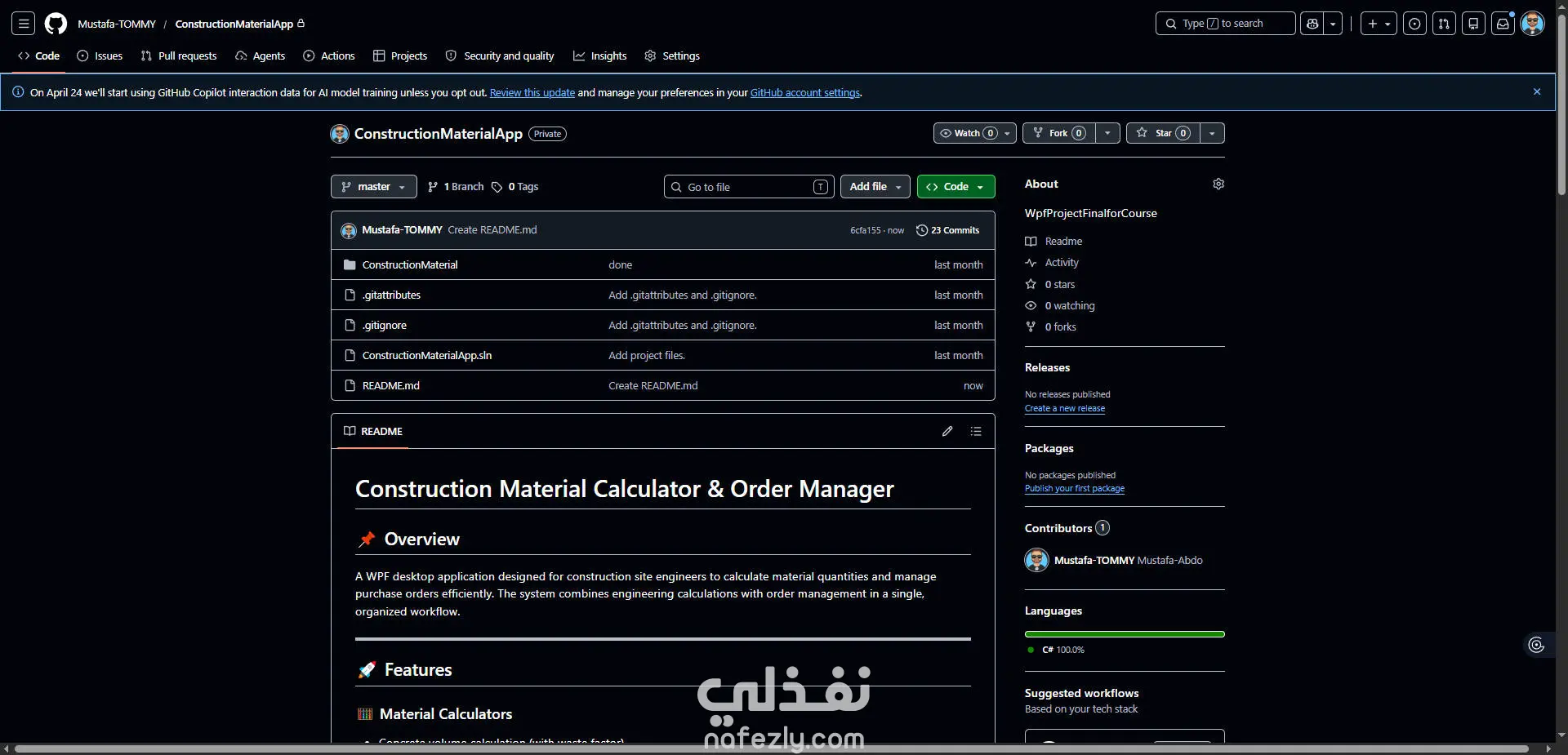Expand the Fork options dropdown arrow
This screenshot has width=1568, height=755.
(1107, 133)
